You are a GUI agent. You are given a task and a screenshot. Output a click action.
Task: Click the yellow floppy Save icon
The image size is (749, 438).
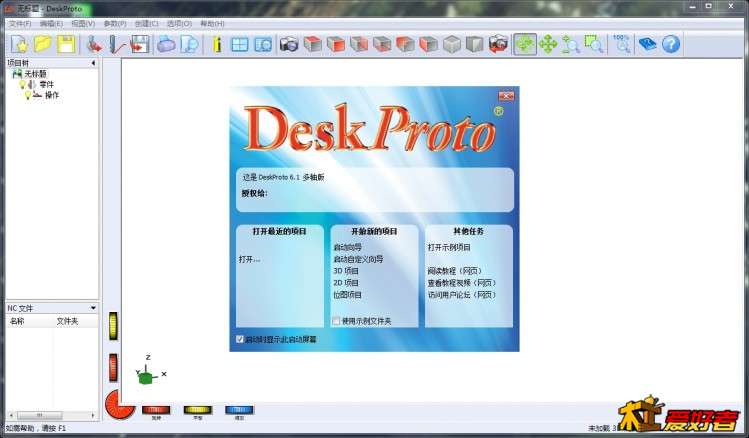[x=66, y=44]
